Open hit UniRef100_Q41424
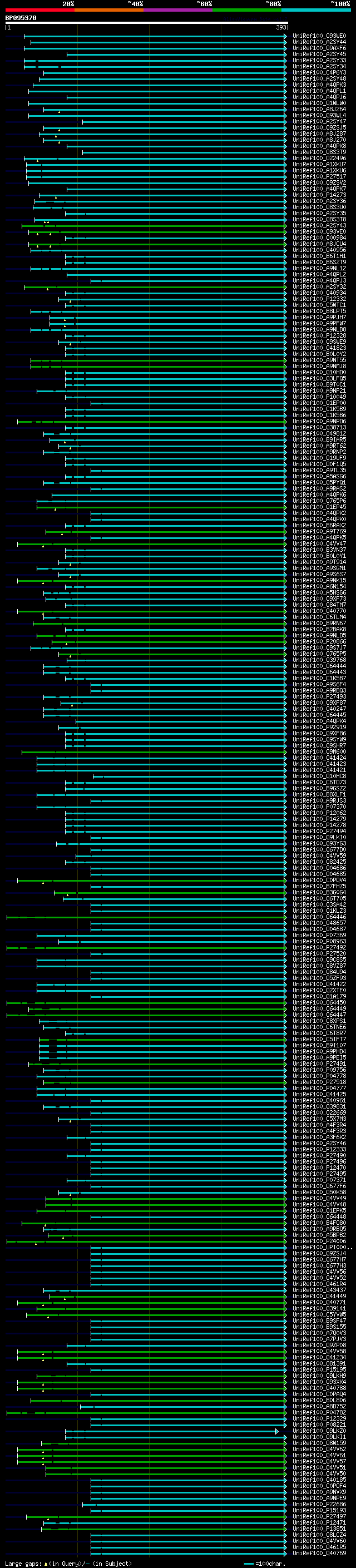This screenshot has width=356, height=1568. (319, 758)
